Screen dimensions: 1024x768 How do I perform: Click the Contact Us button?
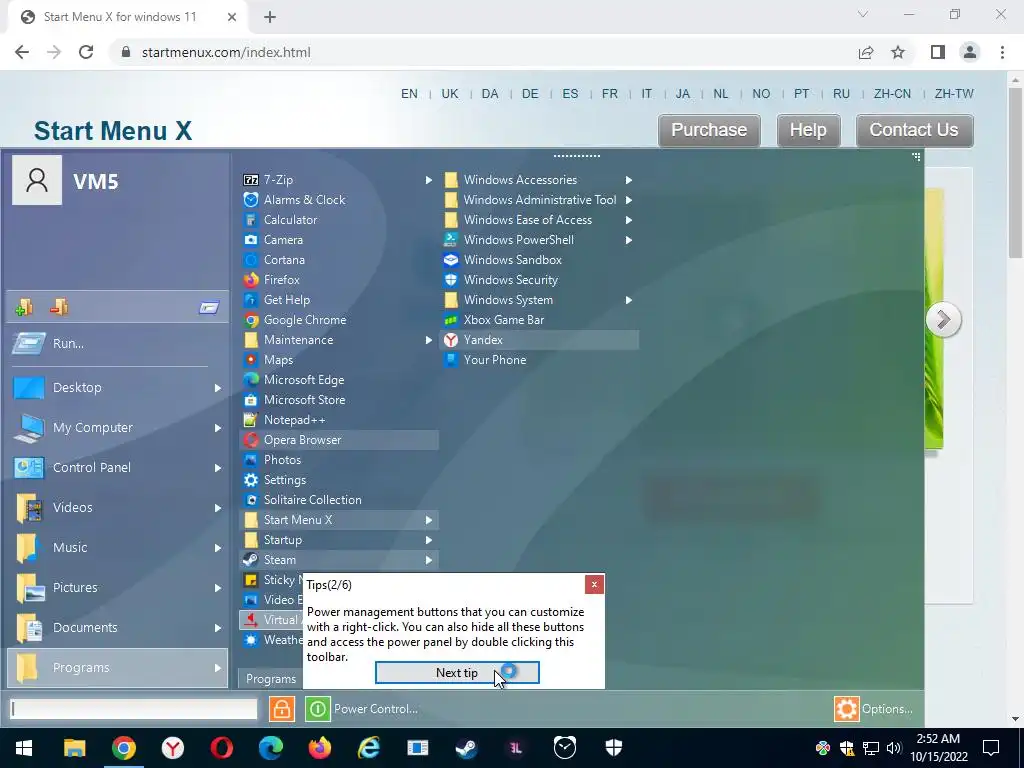click(x=914, y=130)
